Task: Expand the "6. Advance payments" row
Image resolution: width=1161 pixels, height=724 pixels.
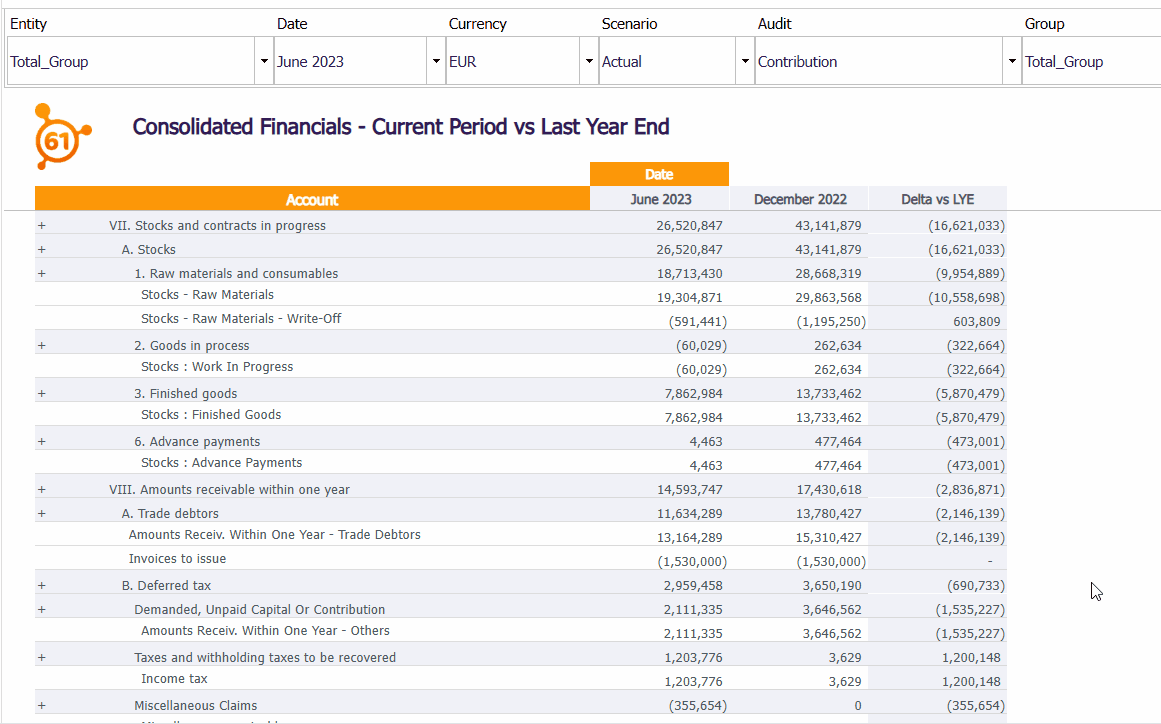Action: [41, 441]
